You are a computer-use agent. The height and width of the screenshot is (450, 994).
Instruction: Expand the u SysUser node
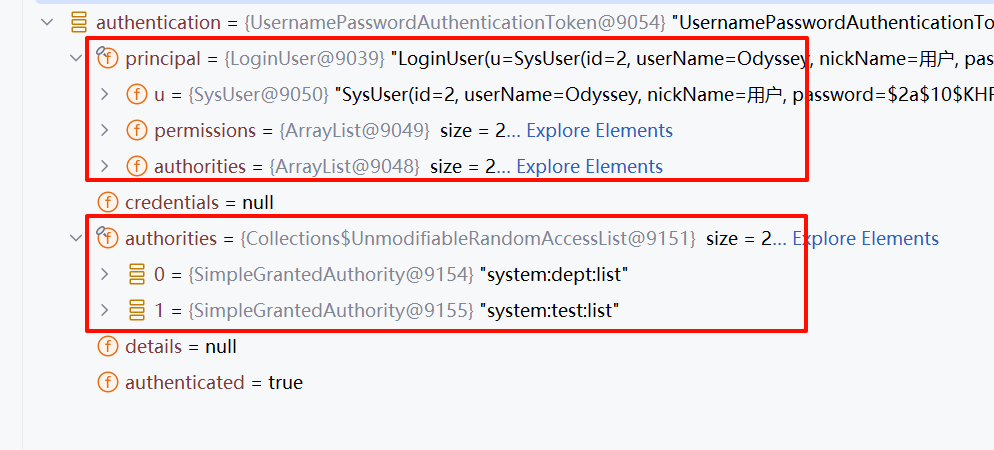[x=105, y=95]
